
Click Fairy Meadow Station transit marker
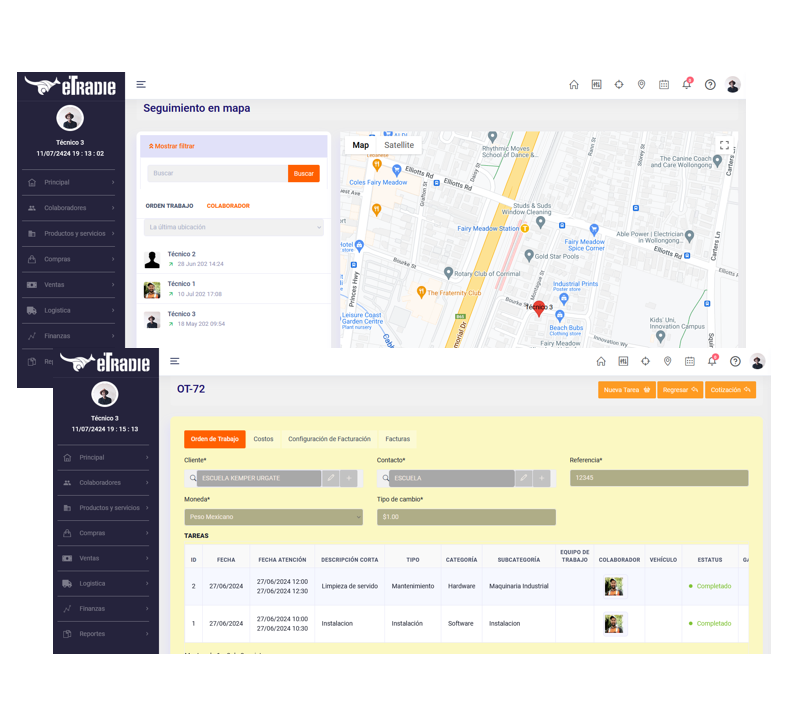(525, 229)
